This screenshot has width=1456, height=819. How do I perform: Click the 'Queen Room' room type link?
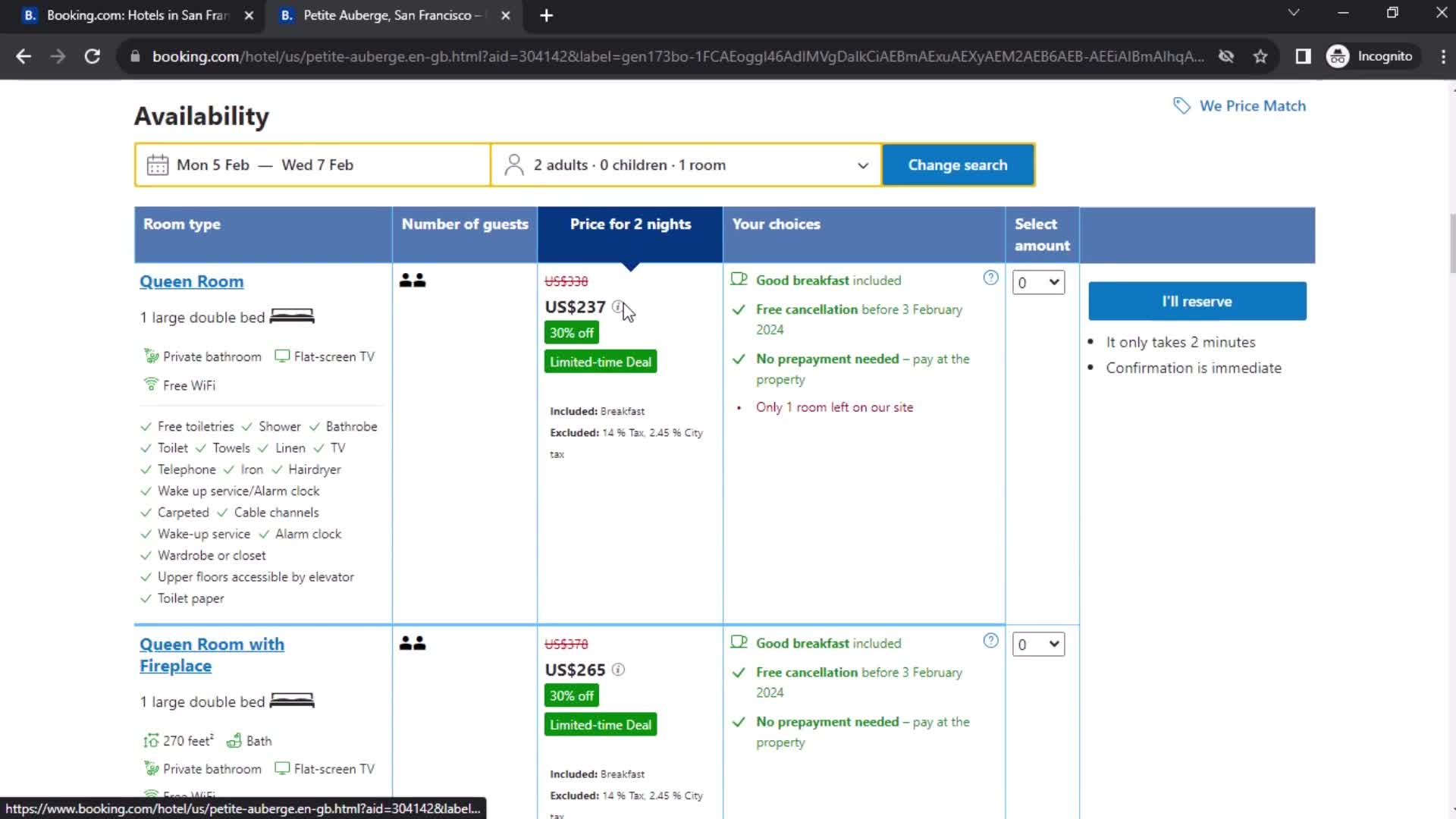192,281
